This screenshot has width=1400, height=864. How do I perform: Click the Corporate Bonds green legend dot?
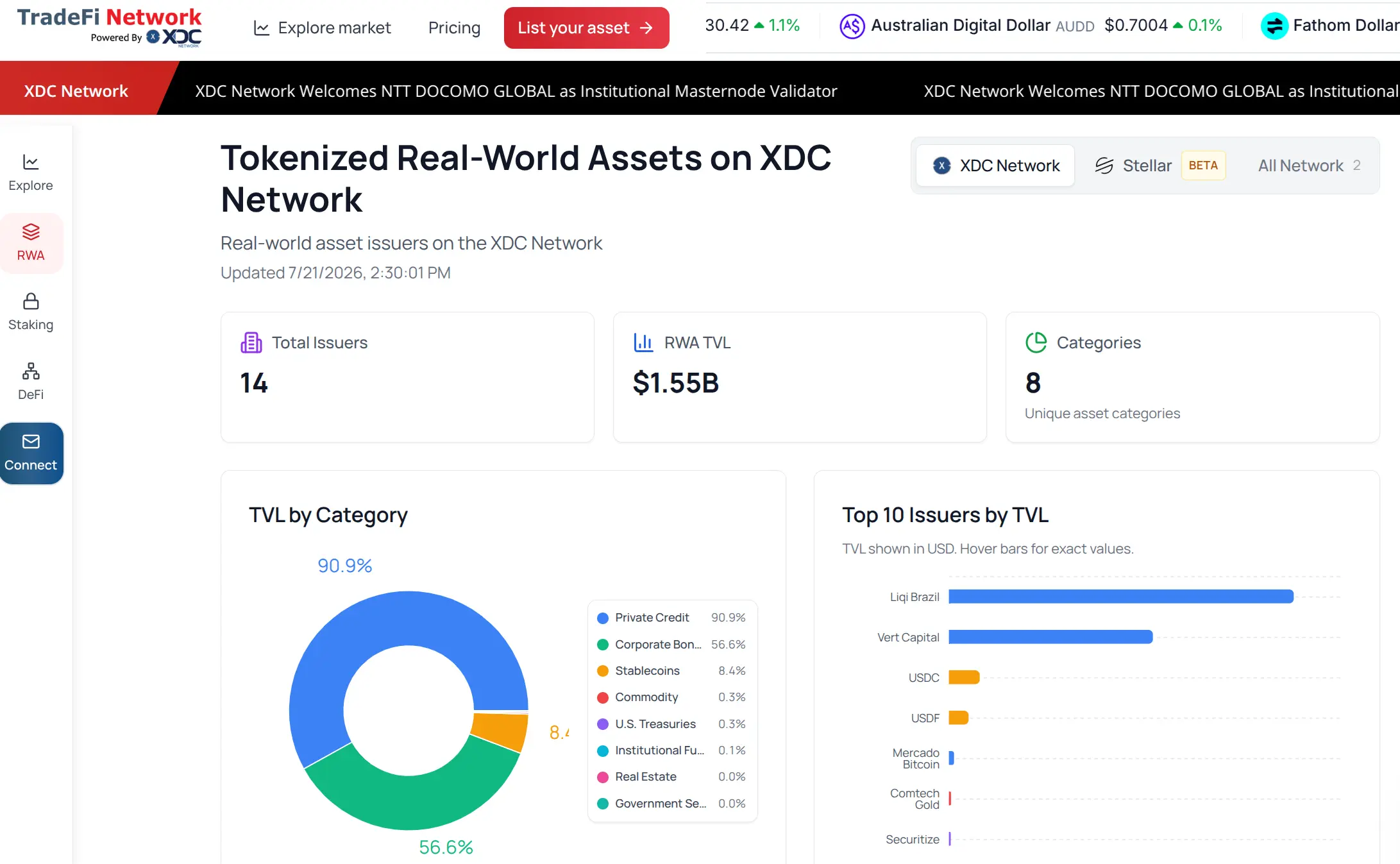603,645
